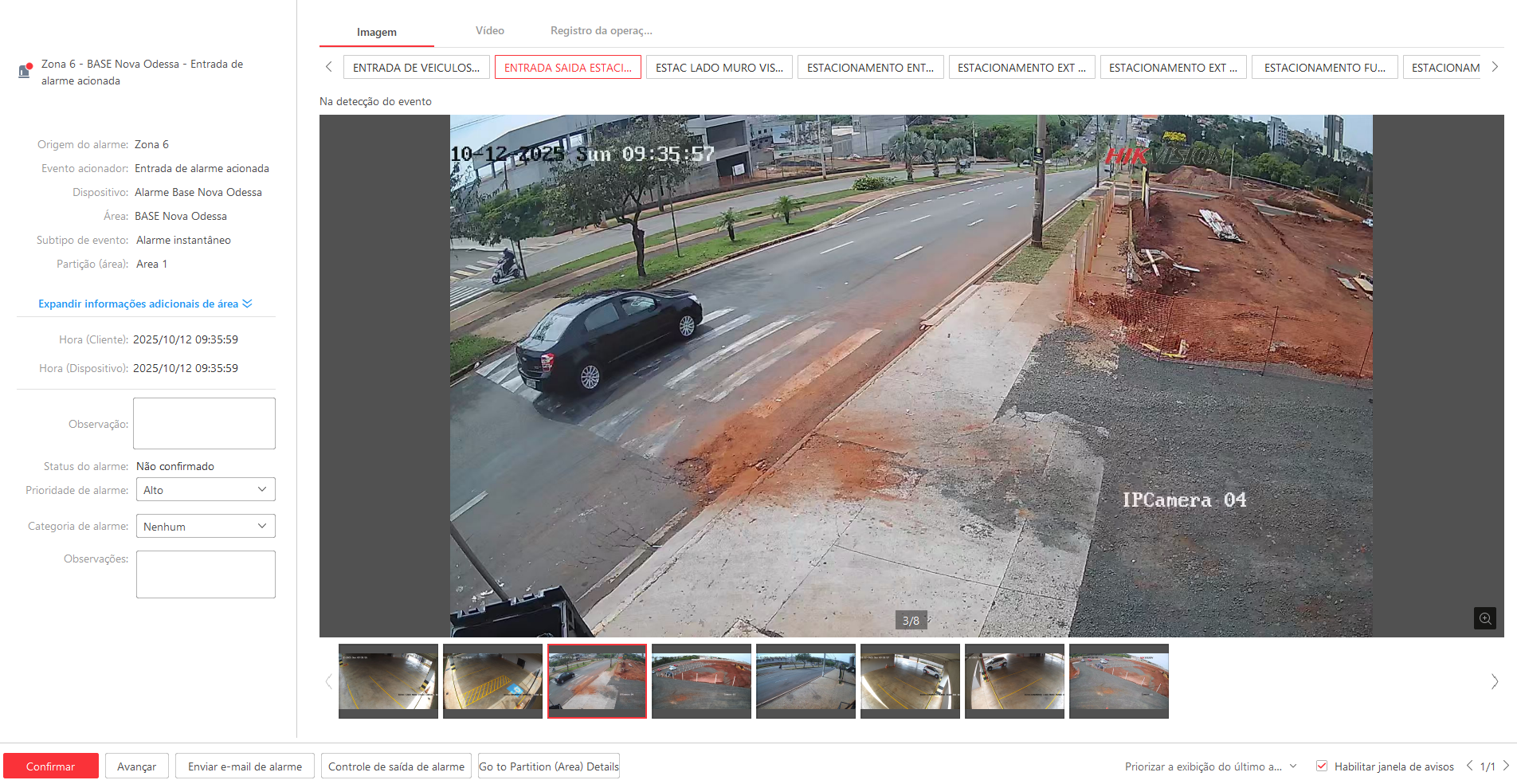The image size is (1517, 784).
Task: Click the magnifier zoom icon on image
Action: point(1484,618)
